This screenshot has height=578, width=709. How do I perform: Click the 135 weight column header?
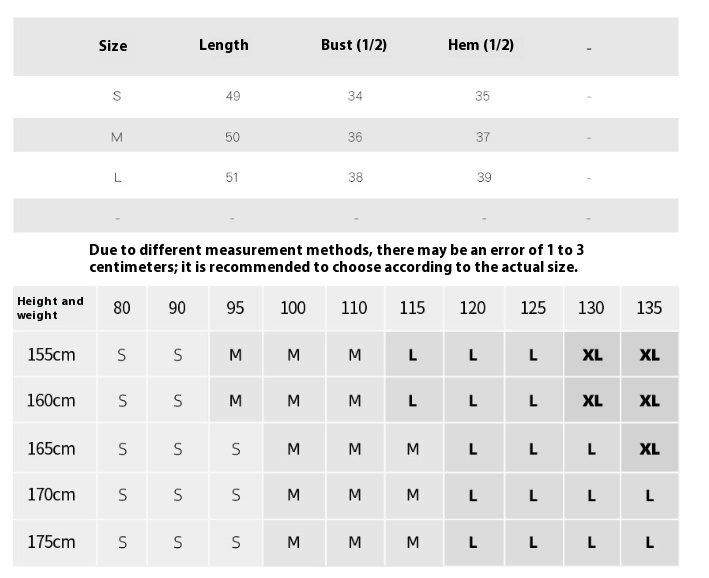click(649, 308)
